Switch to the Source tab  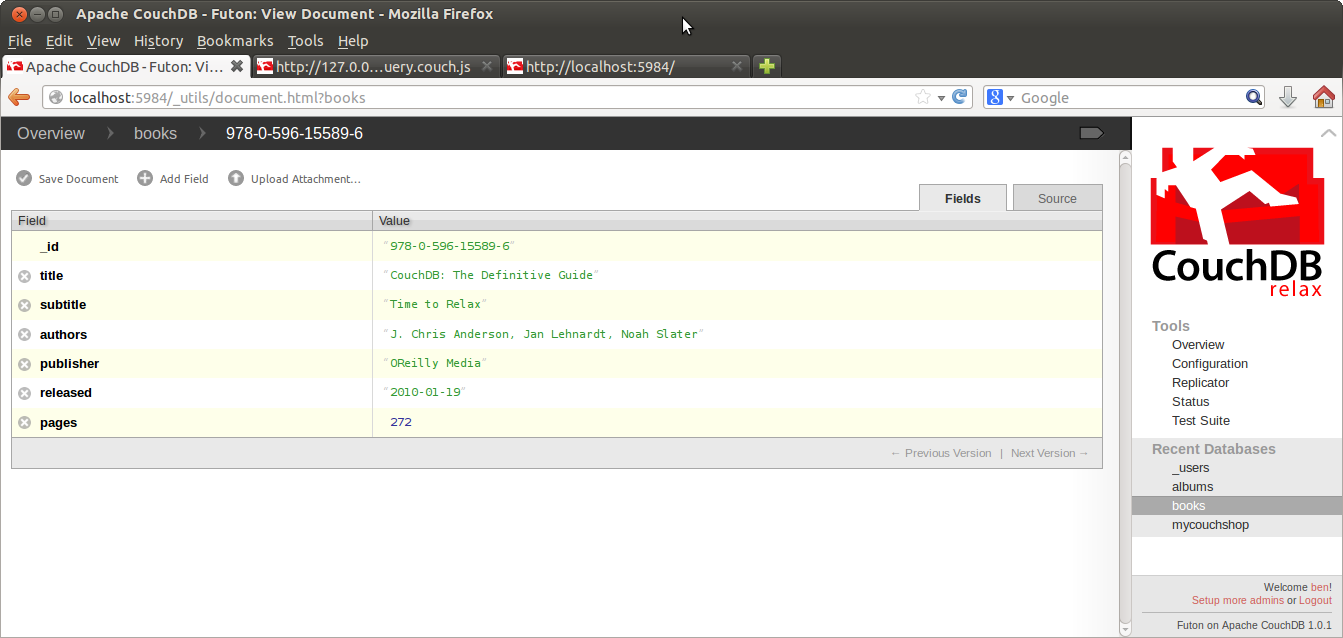pyautogui.click(x=1057, y=198)
